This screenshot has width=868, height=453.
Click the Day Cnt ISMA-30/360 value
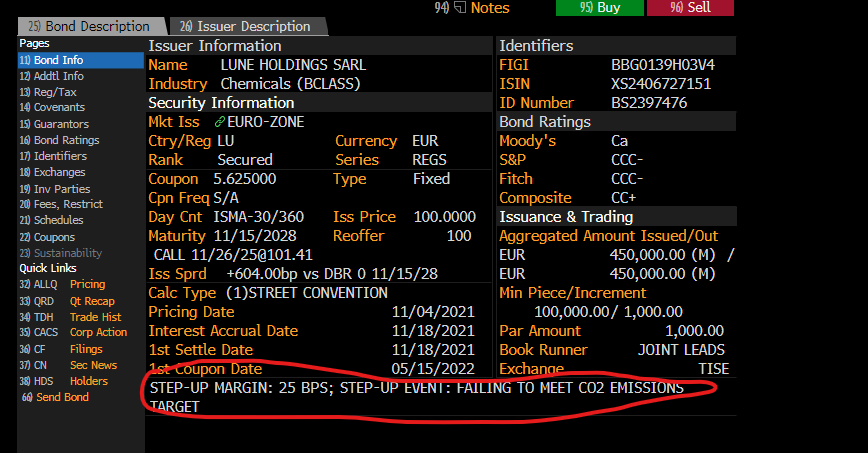pyautogui.click(x=259, y=217)
